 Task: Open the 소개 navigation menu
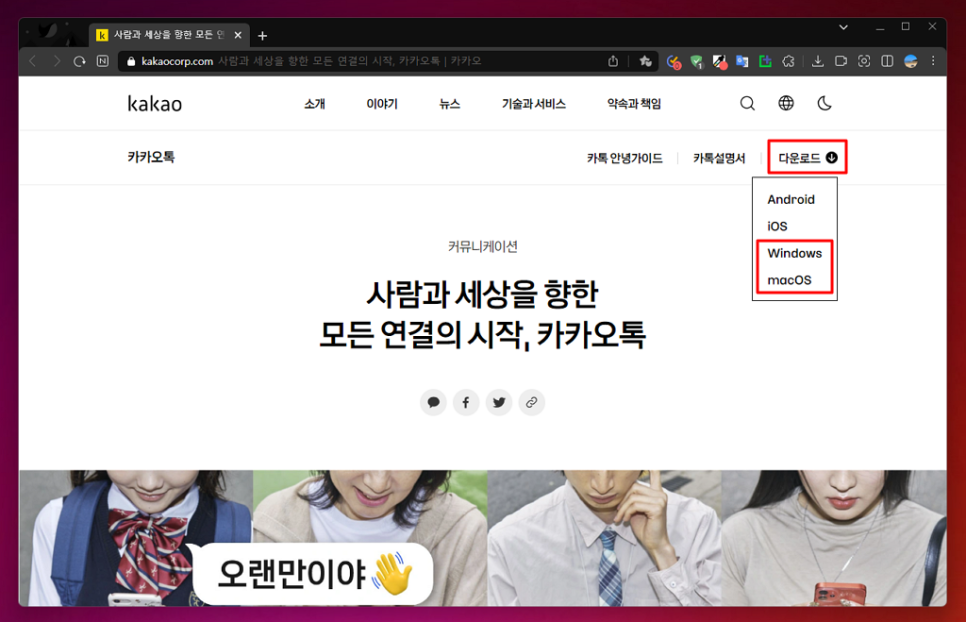coord(315,103)
